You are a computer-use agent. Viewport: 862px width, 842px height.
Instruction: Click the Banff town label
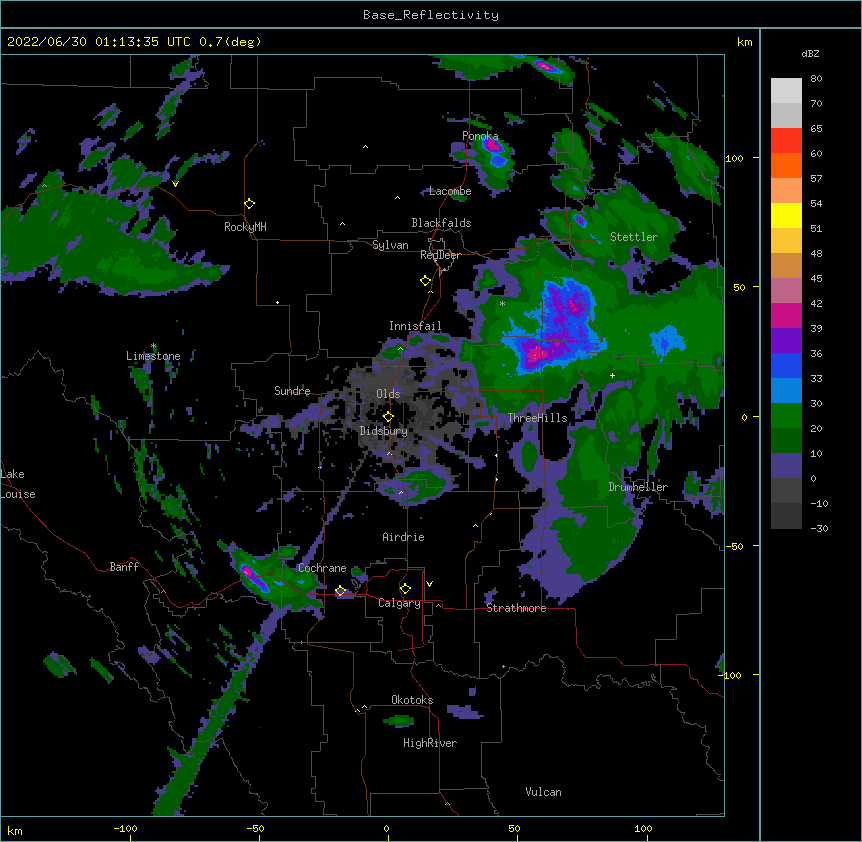tap(124, 567)
